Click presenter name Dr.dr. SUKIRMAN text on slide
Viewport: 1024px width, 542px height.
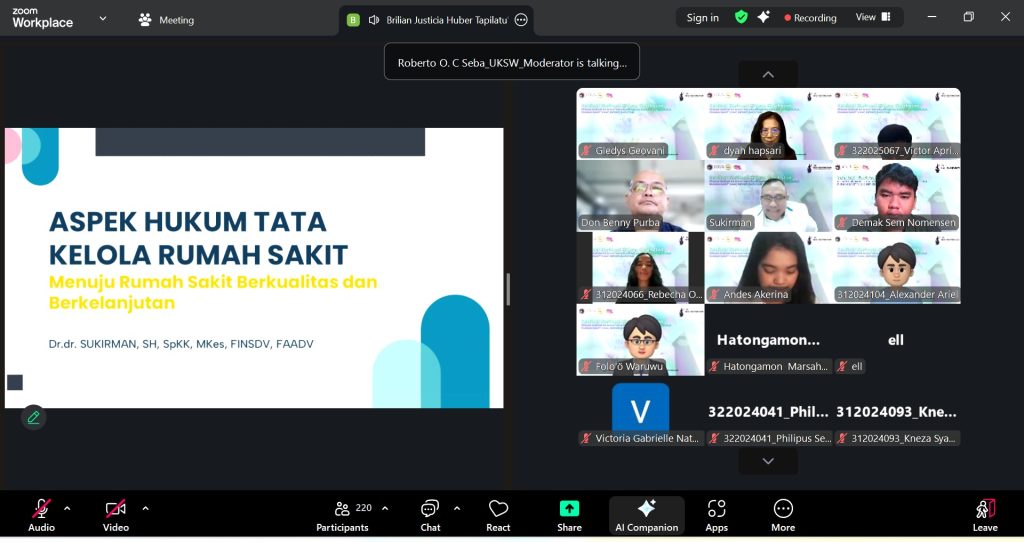pos(181,343)
